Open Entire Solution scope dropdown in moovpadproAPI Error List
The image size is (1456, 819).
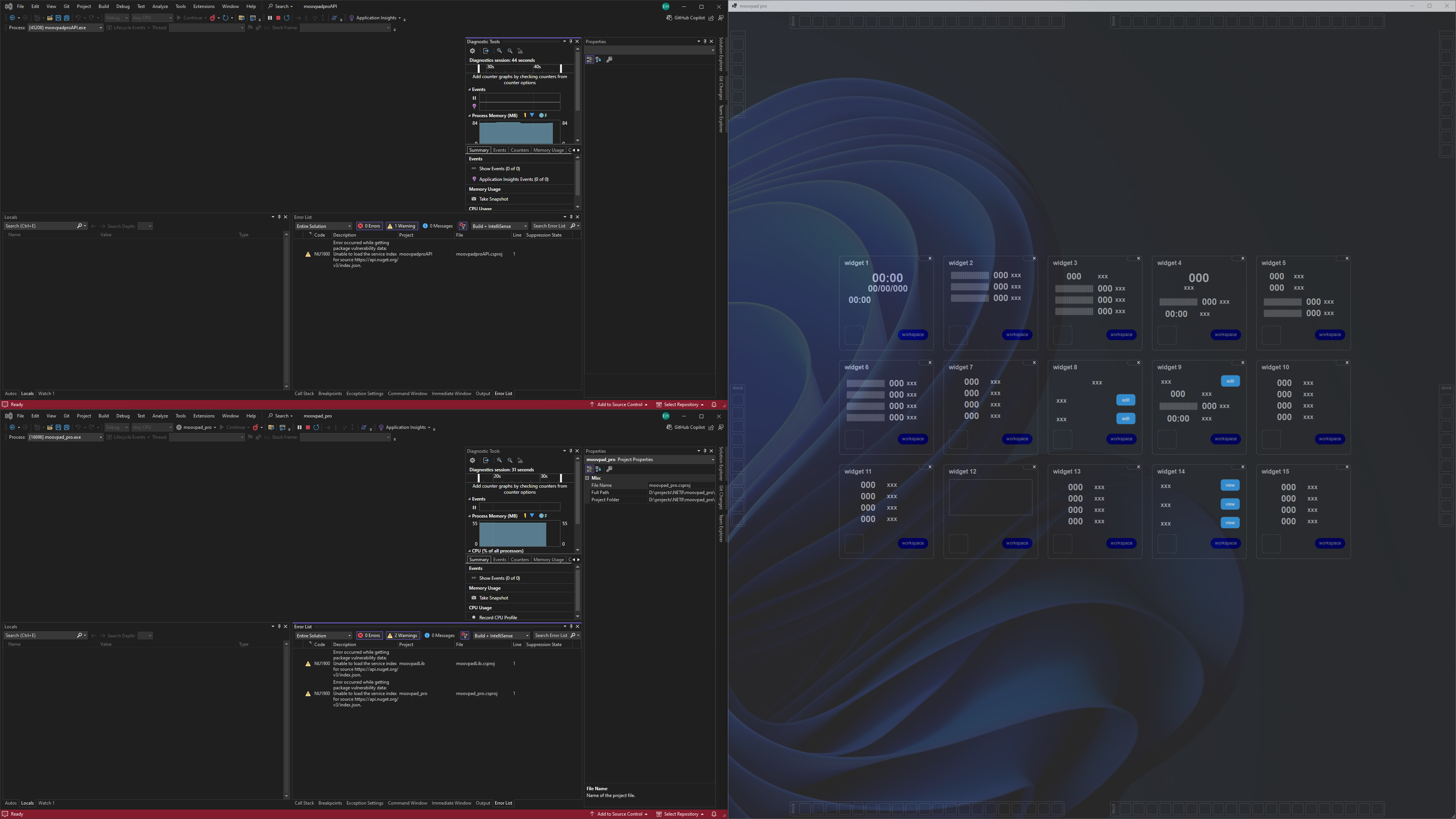(323, 226)
